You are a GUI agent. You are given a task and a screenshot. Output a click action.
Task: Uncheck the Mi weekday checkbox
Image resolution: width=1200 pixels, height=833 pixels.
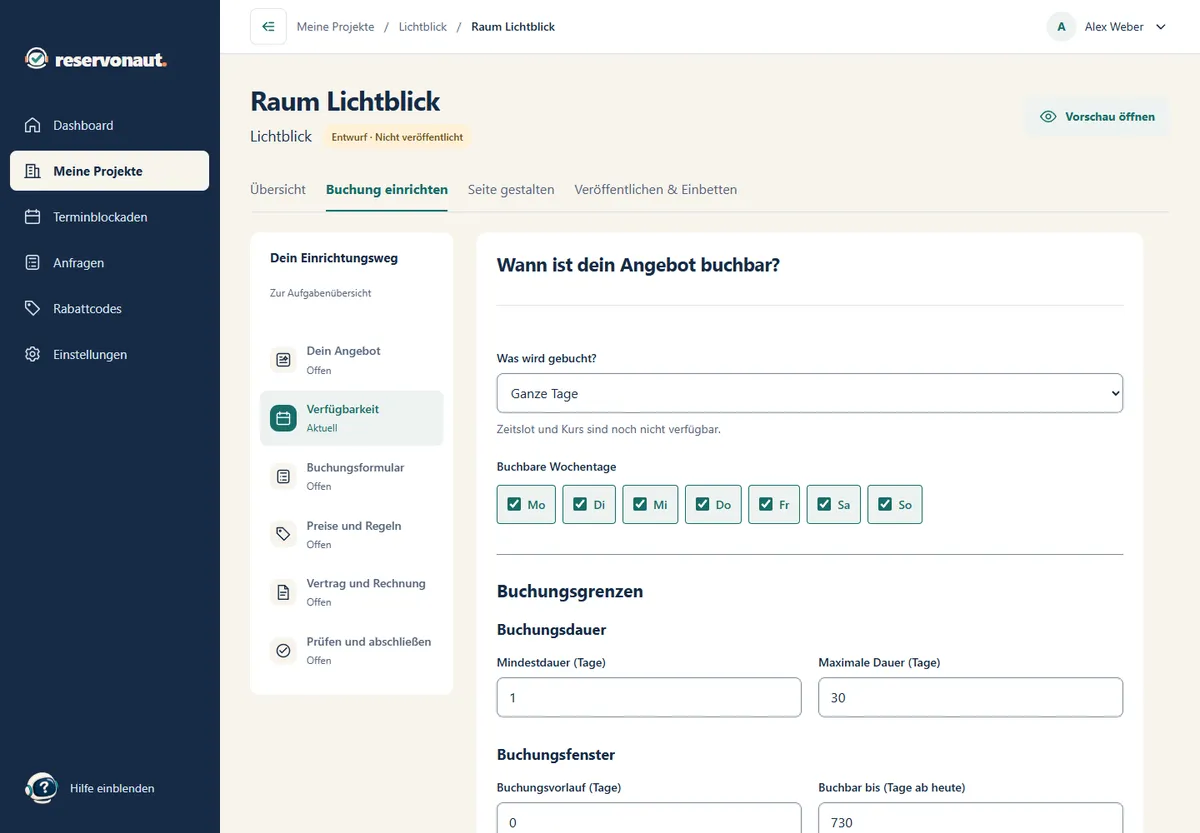point(640,504)
